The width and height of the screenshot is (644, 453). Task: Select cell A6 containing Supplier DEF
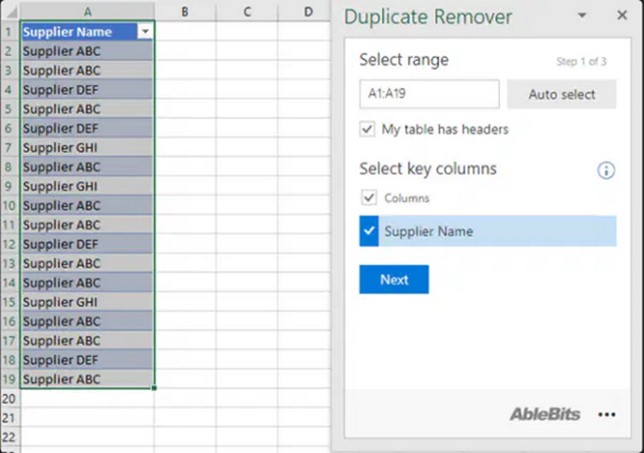tap(87, 128)
